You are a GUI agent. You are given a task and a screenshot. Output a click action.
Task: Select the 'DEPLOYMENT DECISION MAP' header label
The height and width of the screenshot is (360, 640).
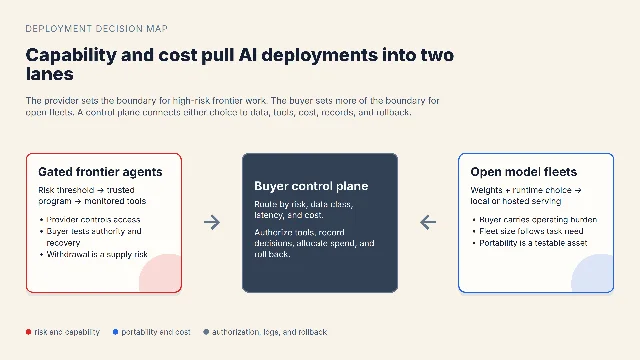coord(96,29)
